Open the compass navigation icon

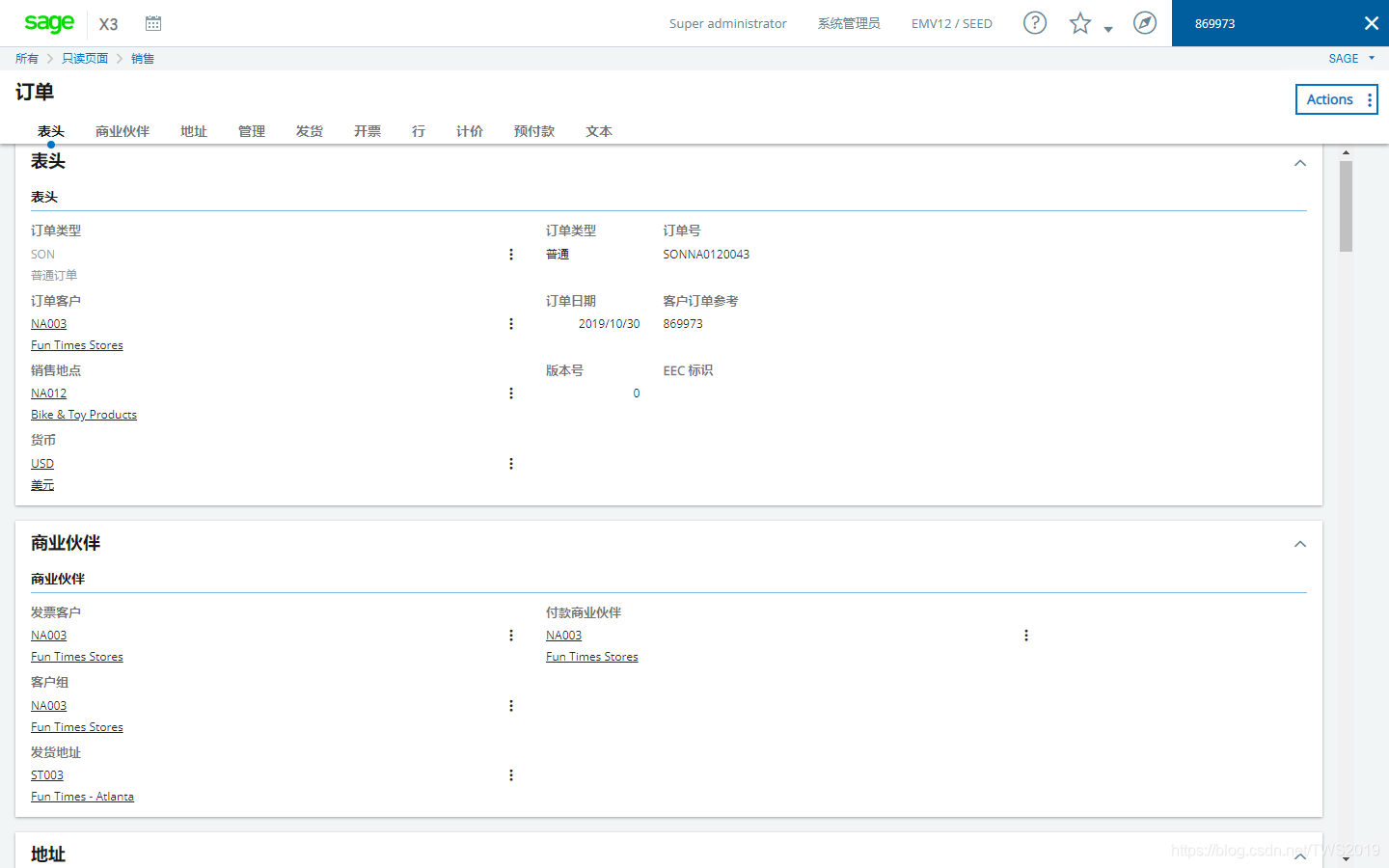click(x=1145, y=23)
